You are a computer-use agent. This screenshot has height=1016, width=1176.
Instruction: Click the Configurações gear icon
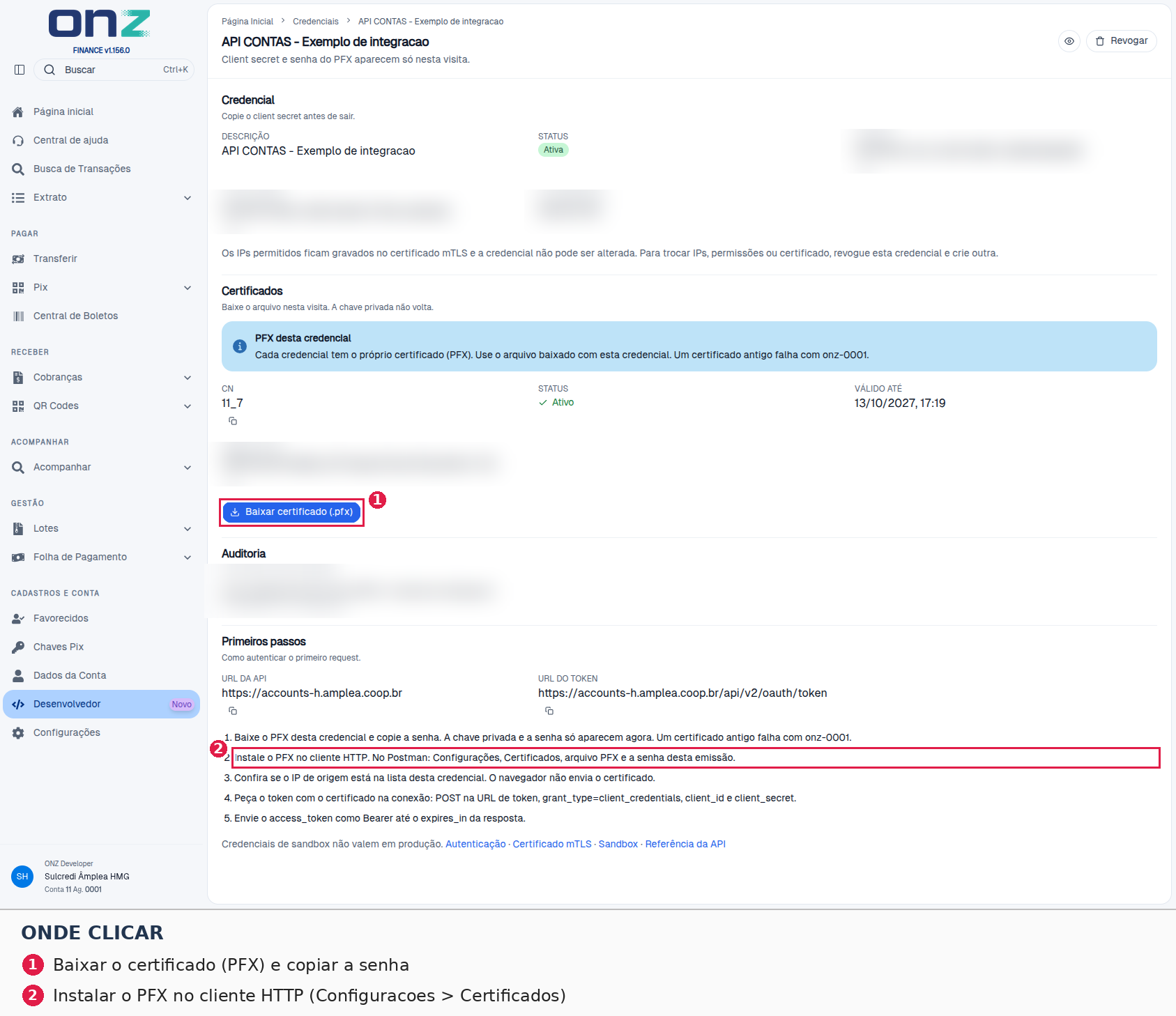click(x=18, y=732)
